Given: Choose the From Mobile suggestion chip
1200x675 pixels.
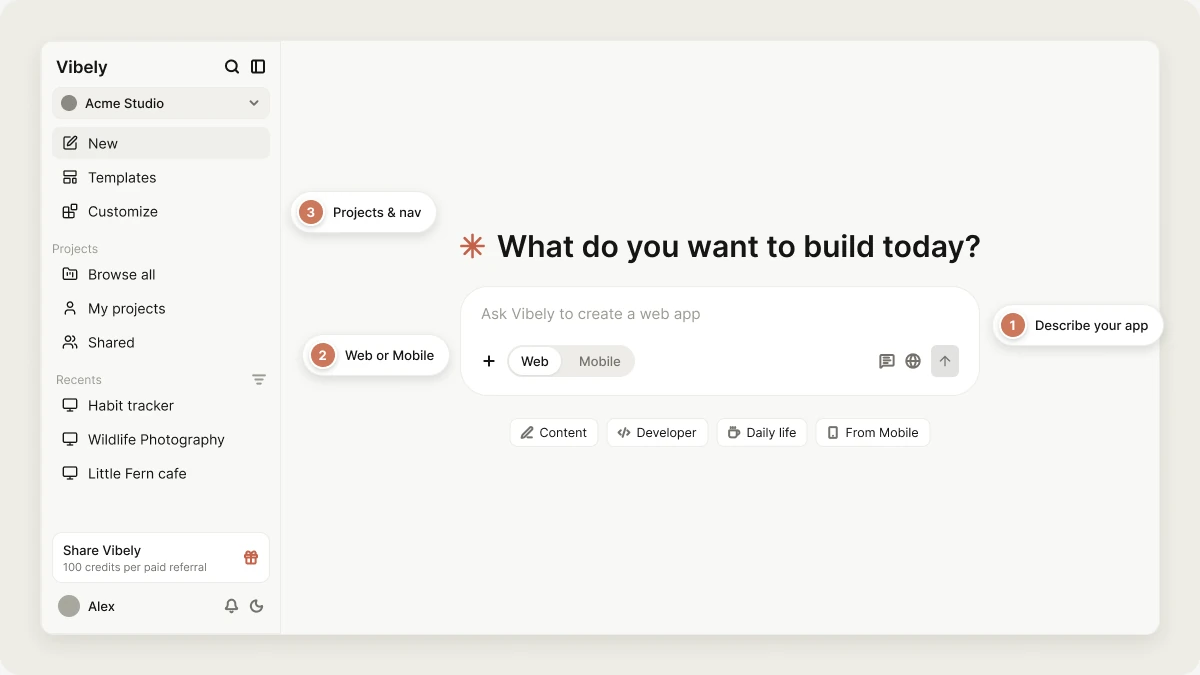Looking at the screenshot, I should pyautogui.click(x=873, y=432).
